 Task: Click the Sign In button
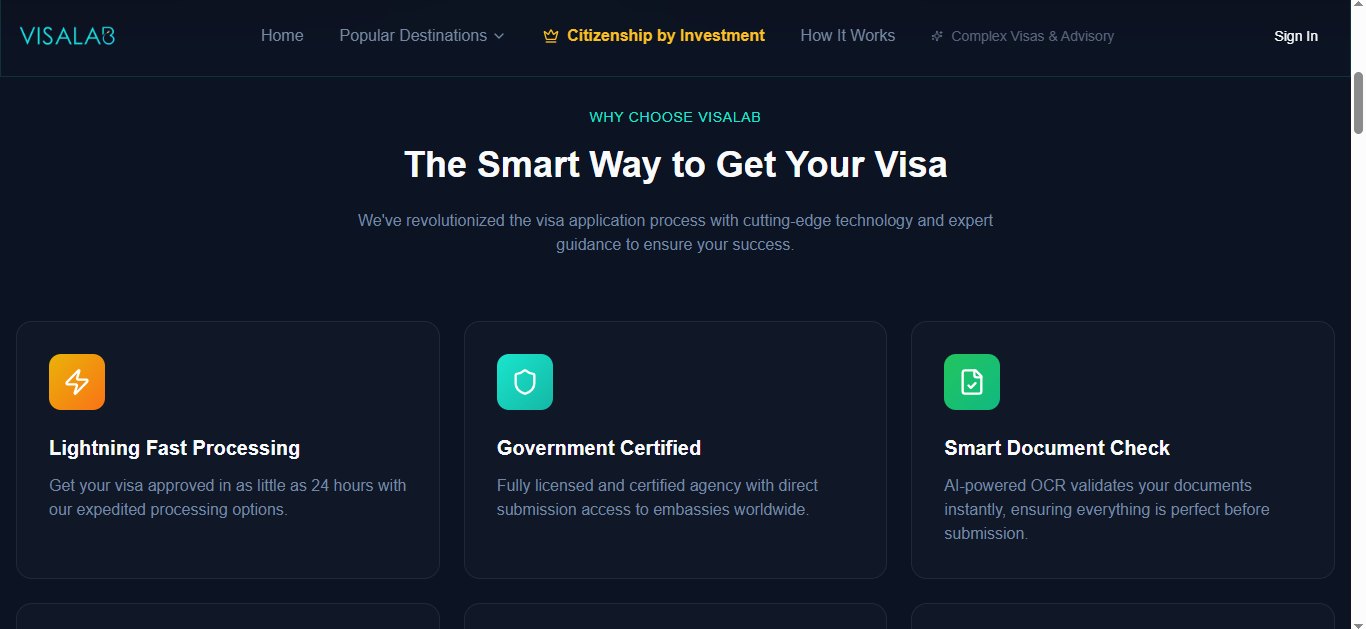coord(1296,36)
